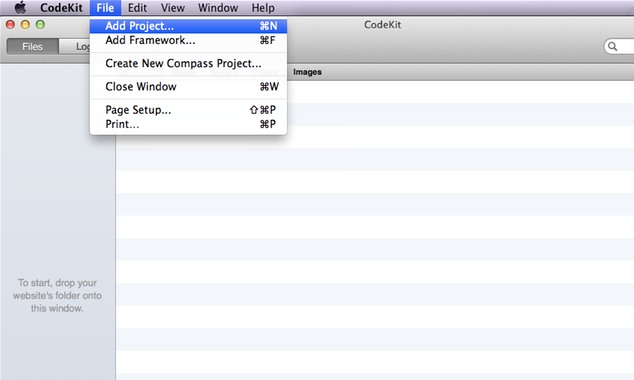Switch to the Files tab
Image resolution: width=634 pixels, height=380 pixels.
coord(32,46)
